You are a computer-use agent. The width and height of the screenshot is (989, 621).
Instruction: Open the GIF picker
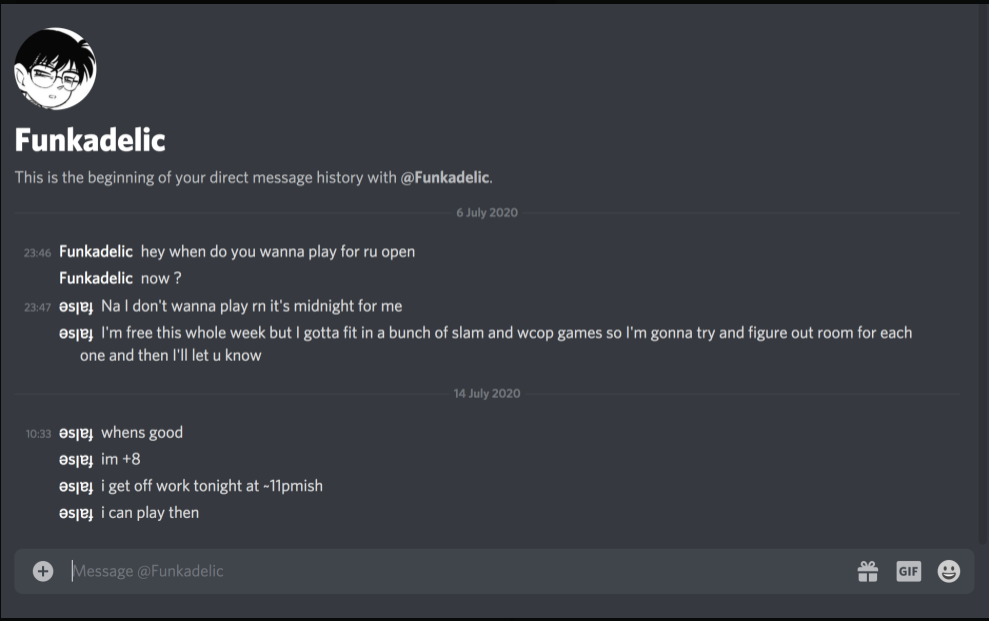point(908,571)
